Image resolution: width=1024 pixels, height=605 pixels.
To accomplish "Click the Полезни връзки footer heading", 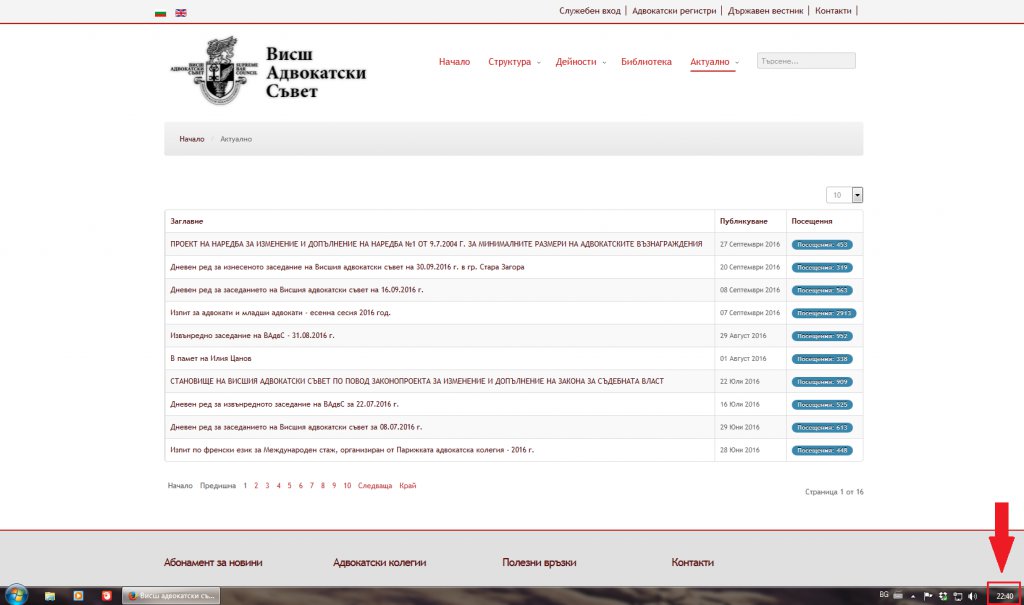I will 539,563.
